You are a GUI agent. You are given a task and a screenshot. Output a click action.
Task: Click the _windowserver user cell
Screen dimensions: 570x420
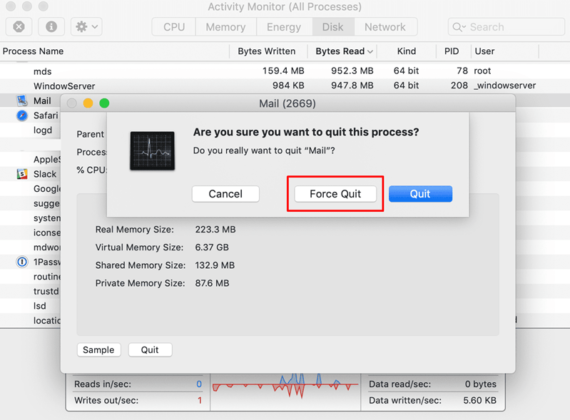pos(505,85)
